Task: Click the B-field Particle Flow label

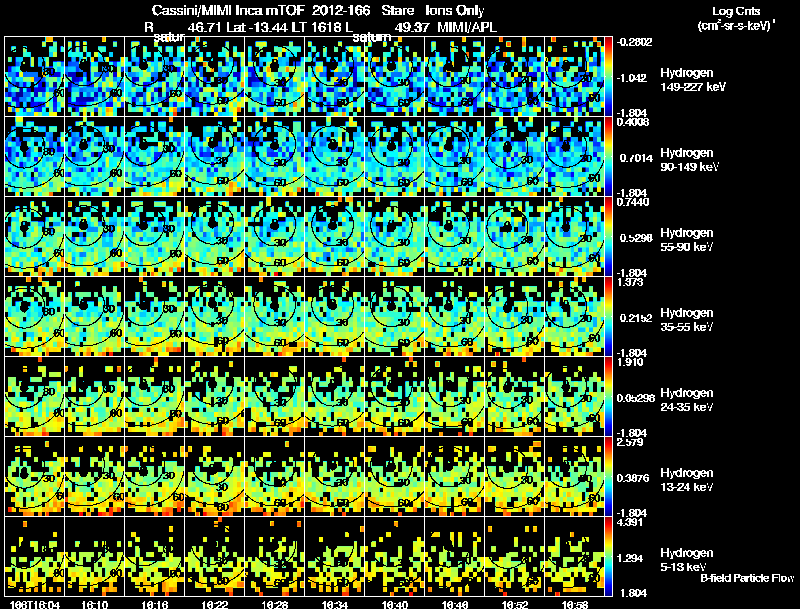Action: 747,578
